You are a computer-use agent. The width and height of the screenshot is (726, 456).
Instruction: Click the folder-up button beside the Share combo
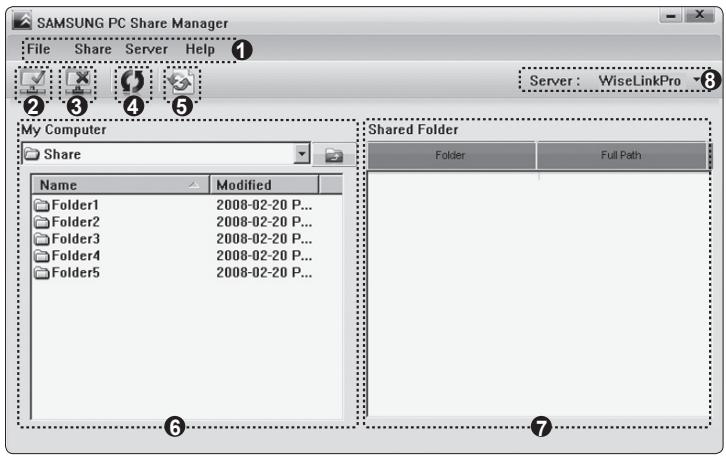[x=334, y=155]
